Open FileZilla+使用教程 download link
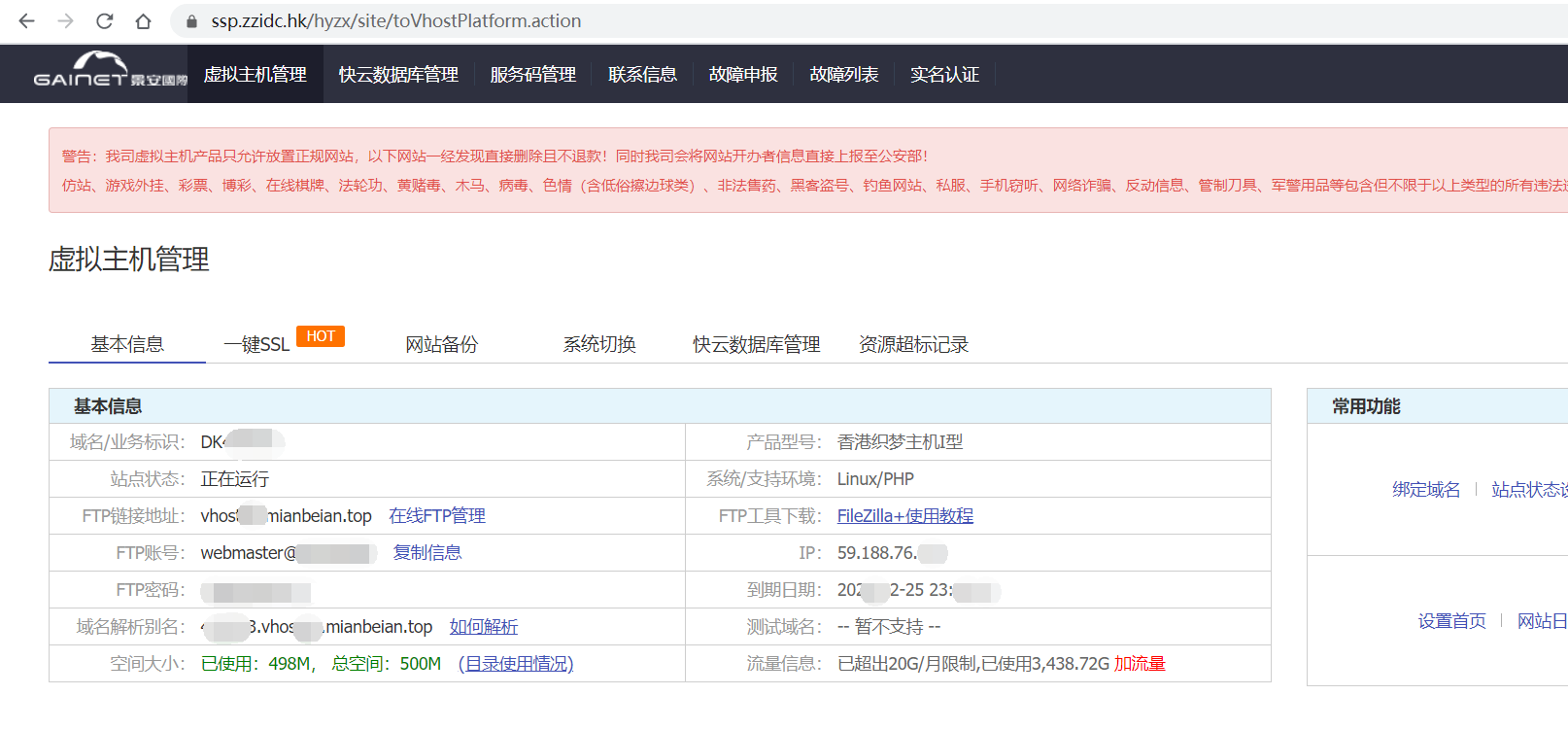Viewport: 1568px width, 730px height. pos(904,516)
